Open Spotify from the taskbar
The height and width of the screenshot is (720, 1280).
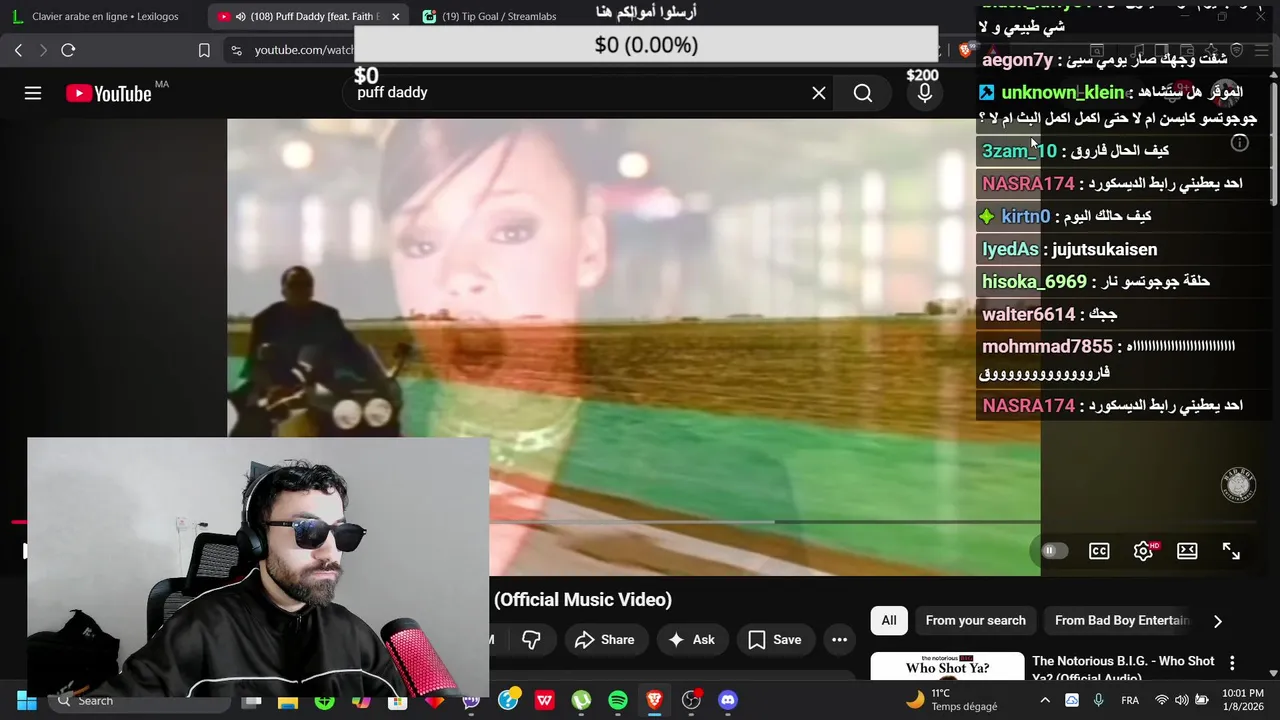pyautogui.click(x=618, y=701)
